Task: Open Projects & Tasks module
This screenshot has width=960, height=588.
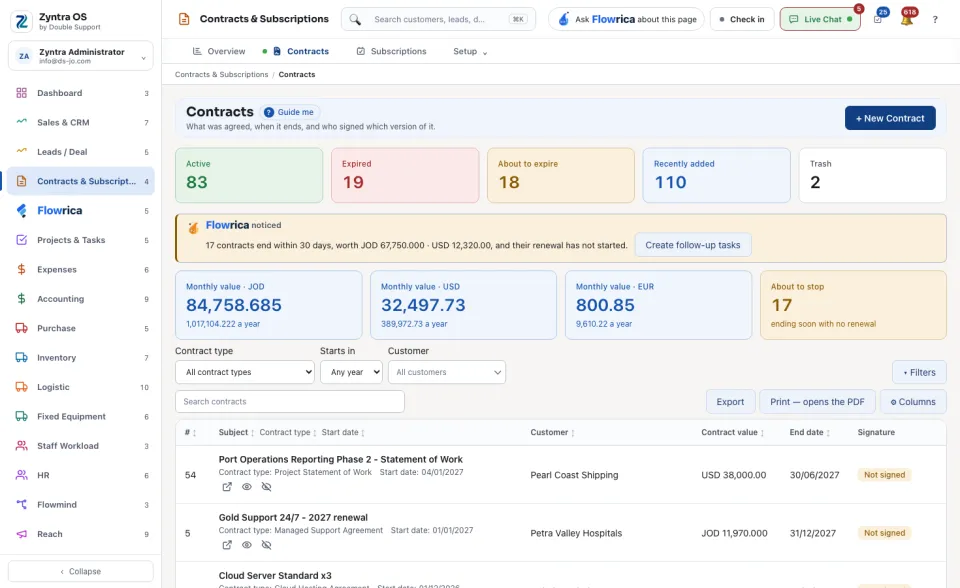Action: click(x=81, y=240)
